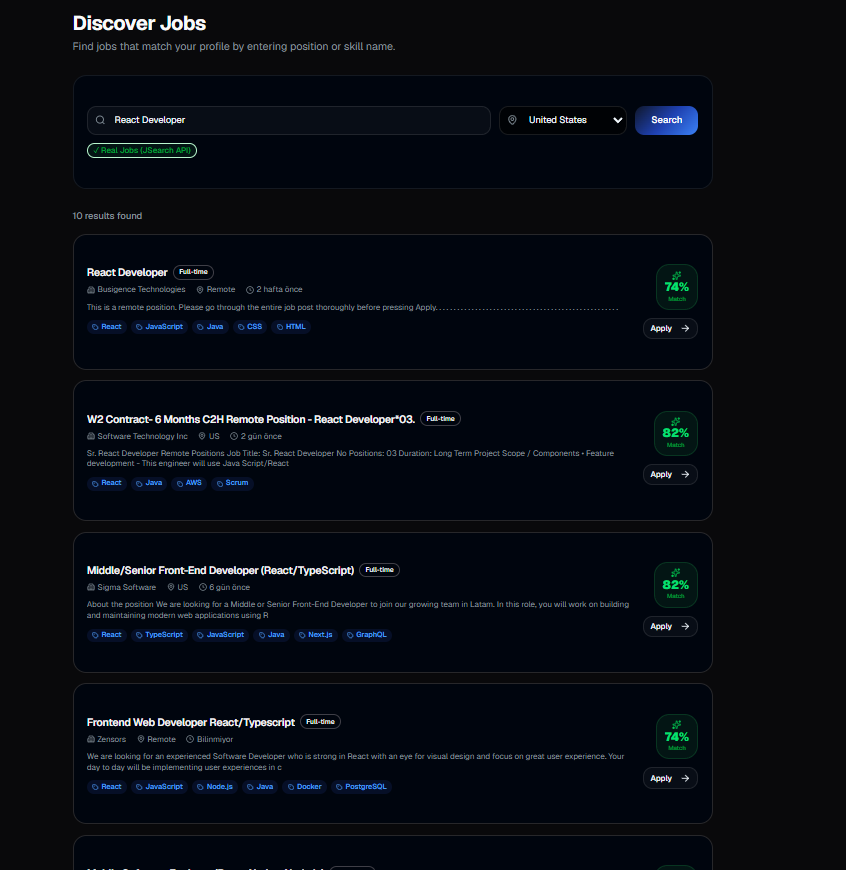Click the company icon next to Software Technology Inc
Screen dimensions: 846x870
point(91,436)
